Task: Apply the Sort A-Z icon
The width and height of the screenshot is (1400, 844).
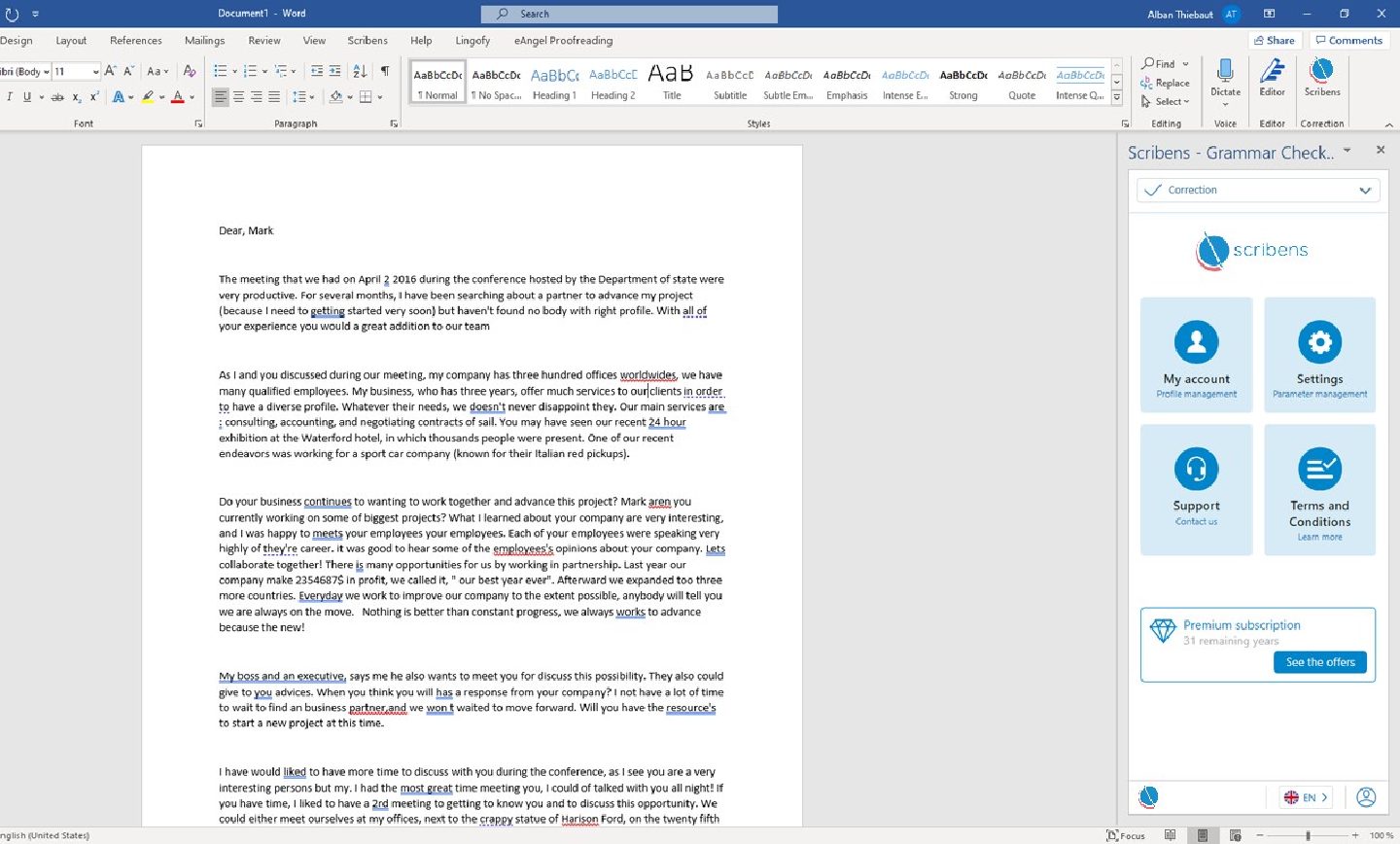Action: (x=360, y=71)
